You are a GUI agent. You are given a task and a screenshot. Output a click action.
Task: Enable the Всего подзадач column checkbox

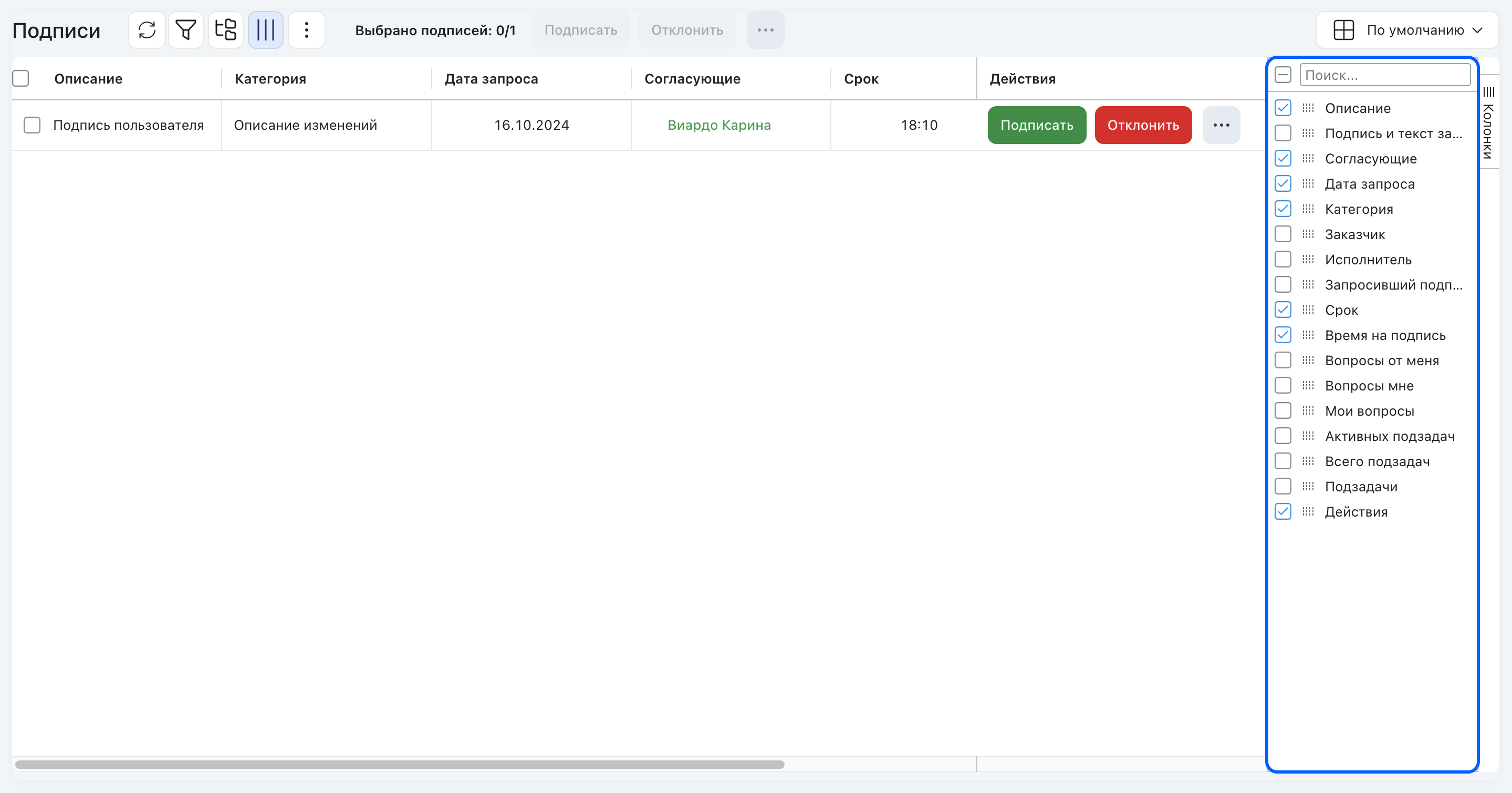[1283, 461]
